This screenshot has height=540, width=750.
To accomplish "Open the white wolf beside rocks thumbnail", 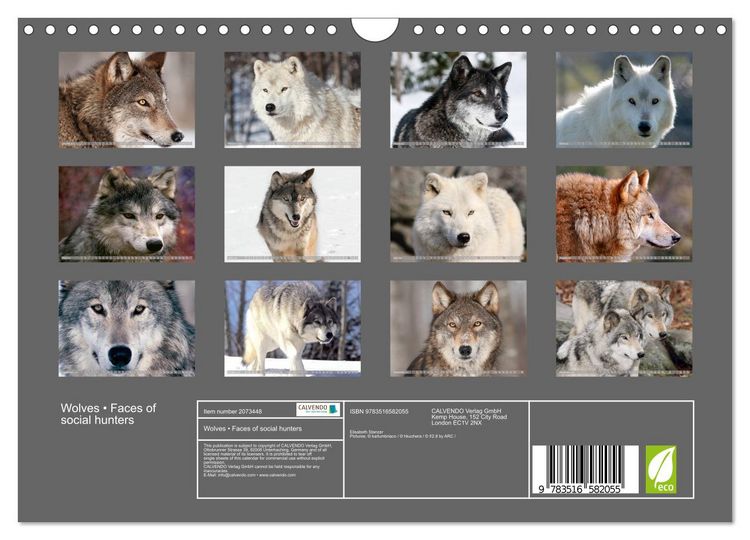I will [458, 214].
